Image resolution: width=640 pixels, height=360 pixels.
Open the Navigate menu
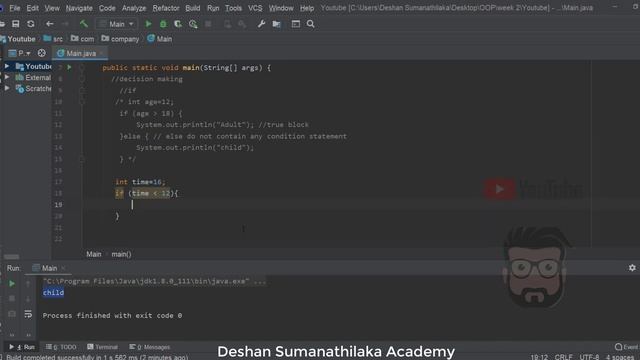pos(79,8)
